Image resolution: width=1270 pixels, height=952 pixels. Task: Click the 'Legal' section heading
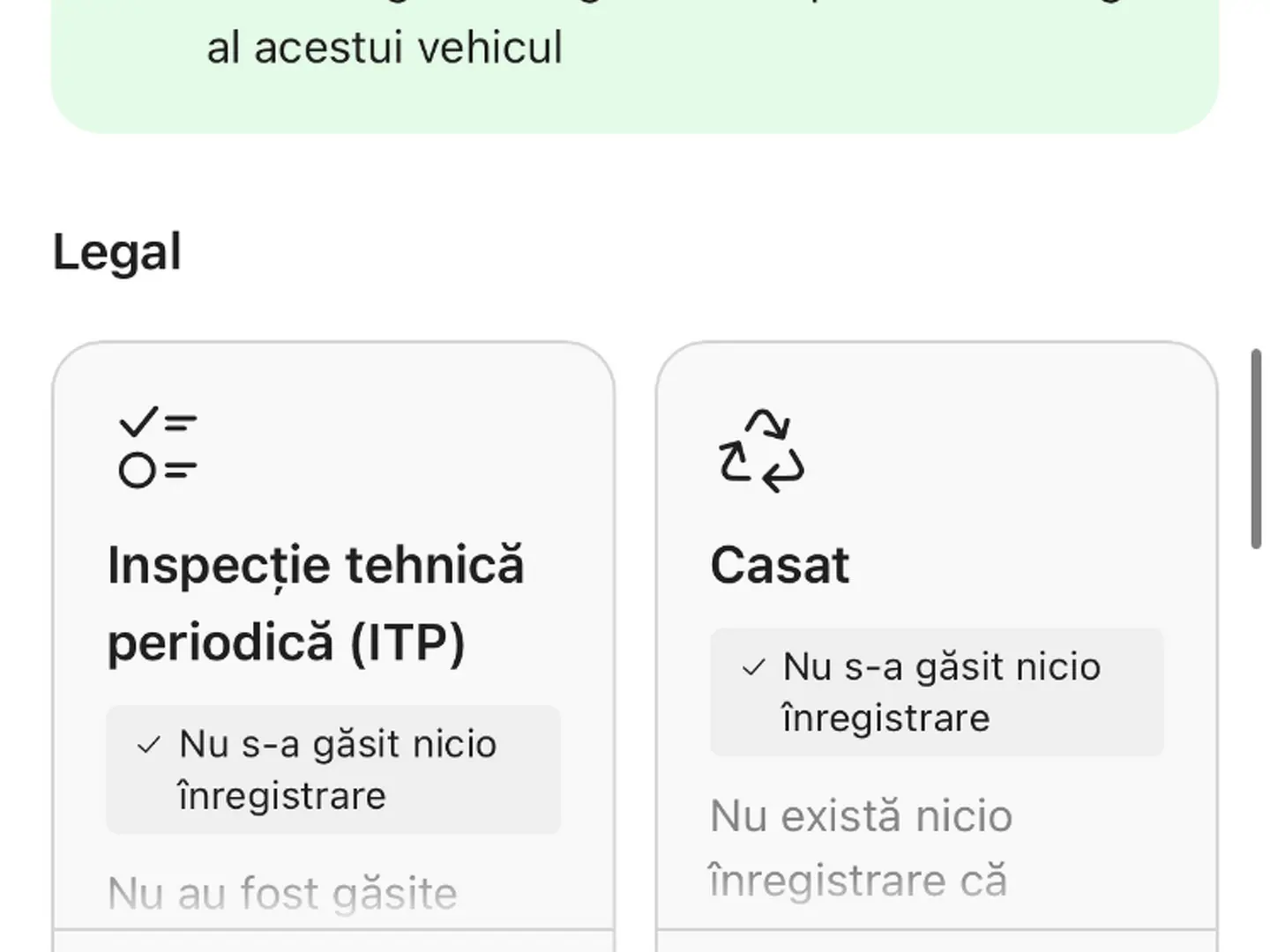[x=117, y=252]
